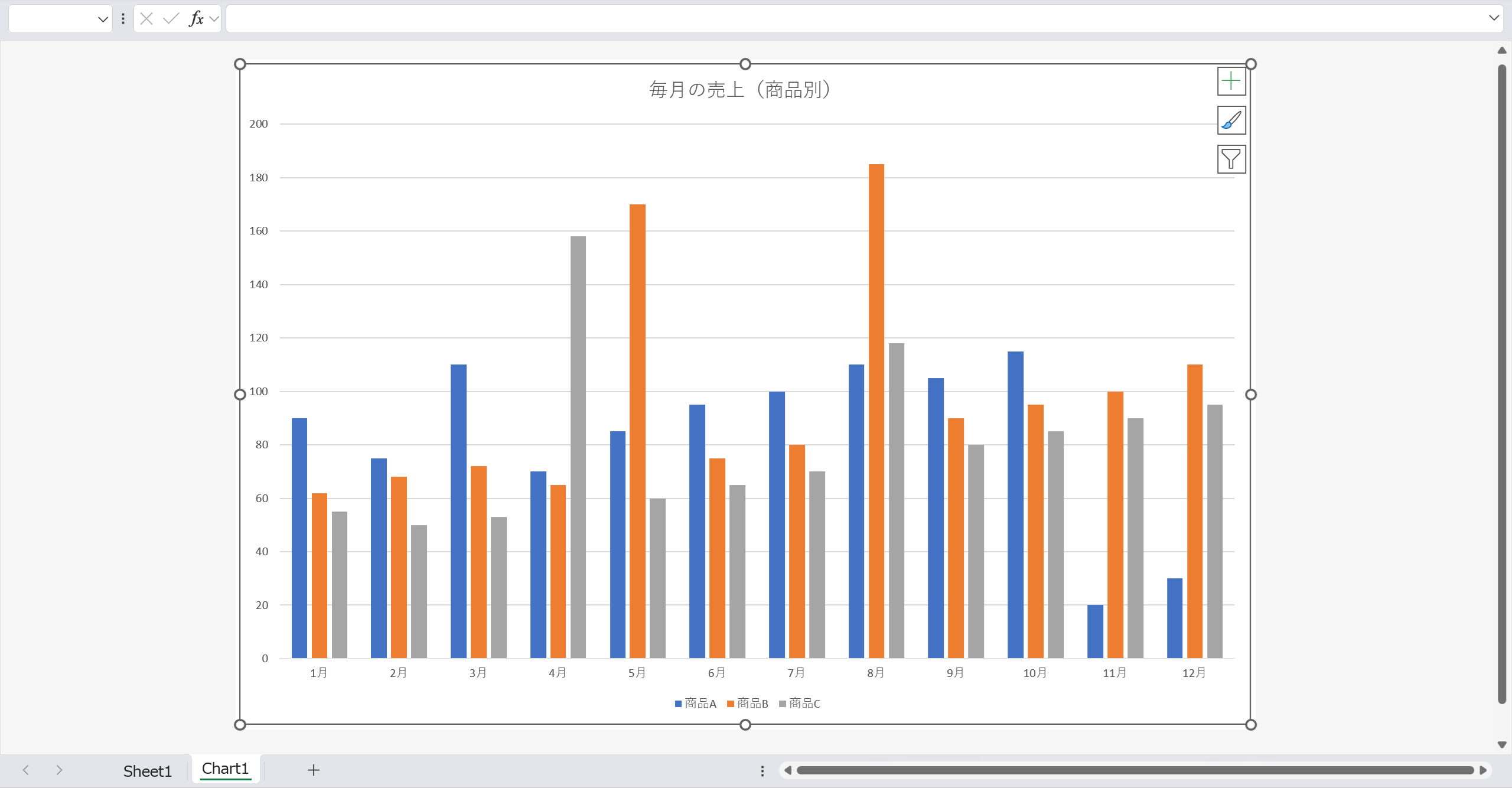Image resolution: width=1512 pixels, height=788 pixels.
Task: Open the vertical ellipsis menu beside the Name Box
Action: point(123,18)
